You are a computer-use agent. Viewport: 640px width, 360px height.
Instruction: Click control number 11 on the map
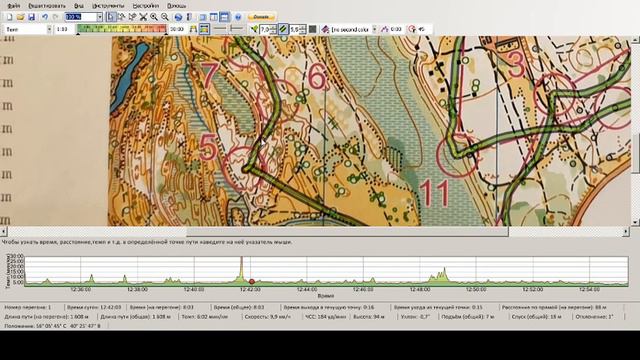(435, 193)
